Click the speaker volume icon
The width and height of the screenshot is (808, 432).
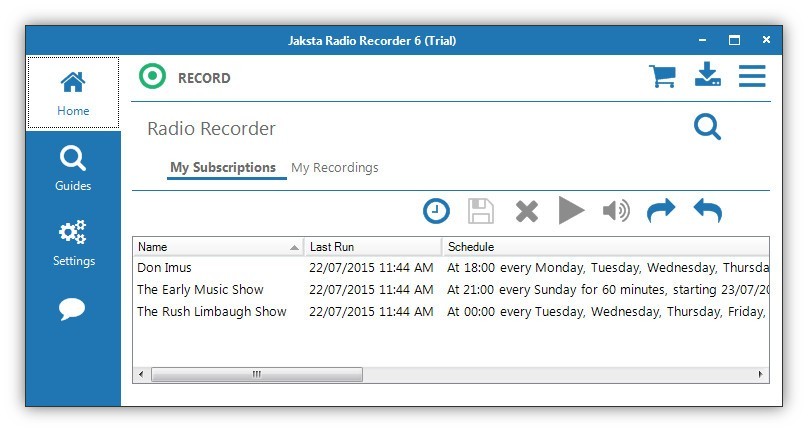pos(616,211)
